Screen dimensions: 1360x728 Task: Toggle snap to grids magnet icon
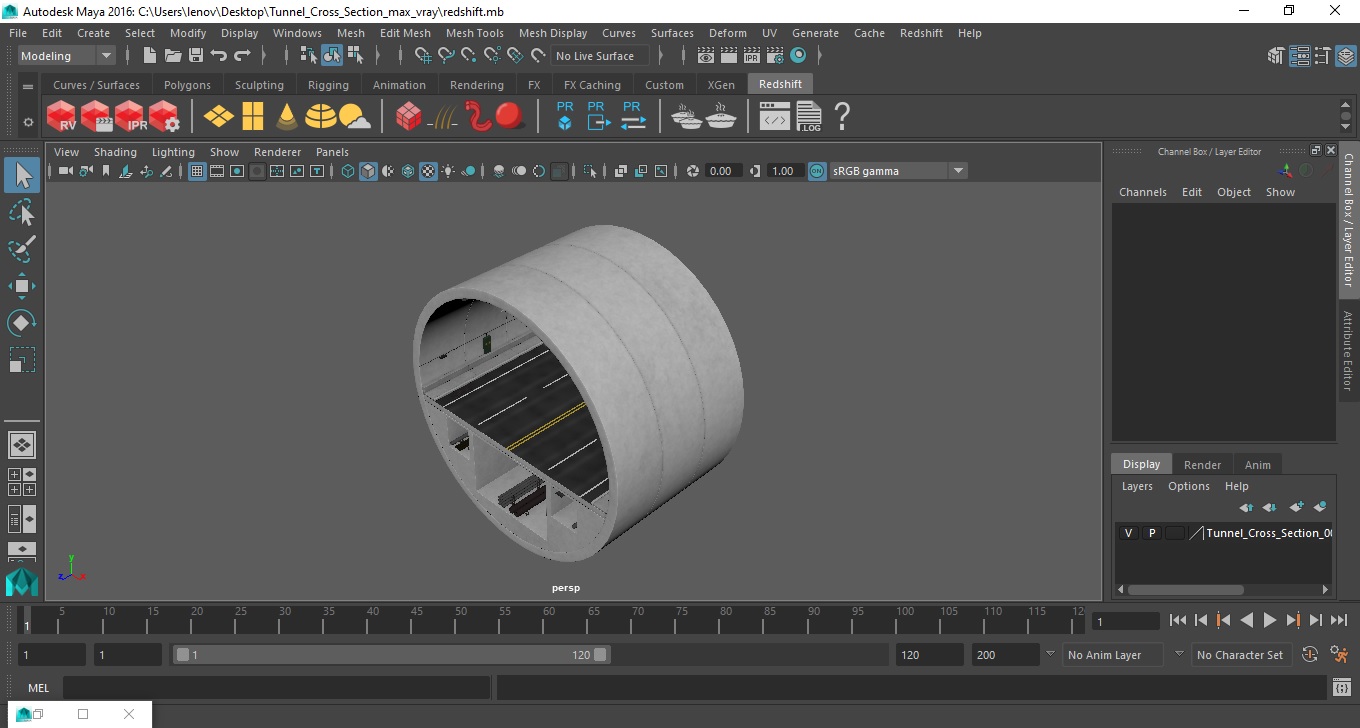click(x=423, y=56)
